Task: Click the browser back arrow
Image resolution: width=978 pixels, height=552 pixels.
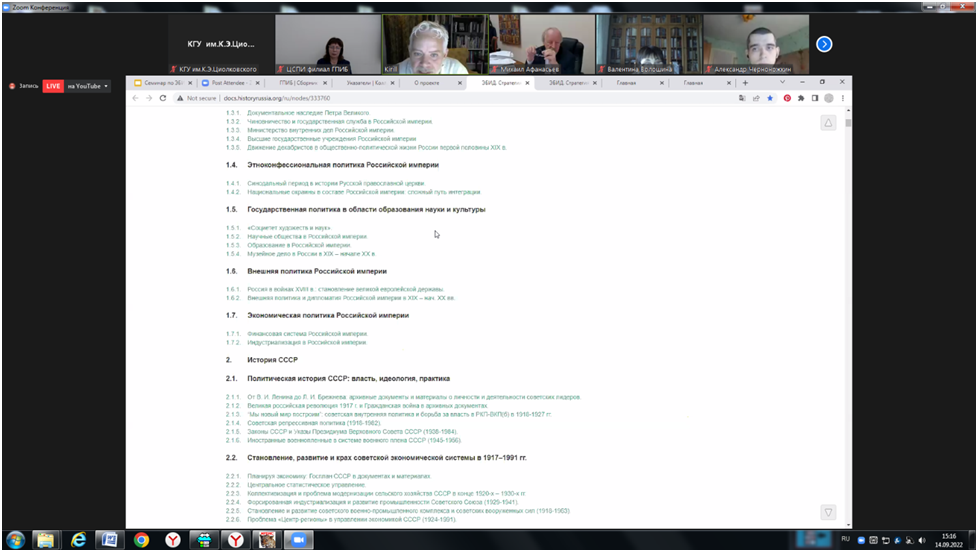Action: (136, 98)
